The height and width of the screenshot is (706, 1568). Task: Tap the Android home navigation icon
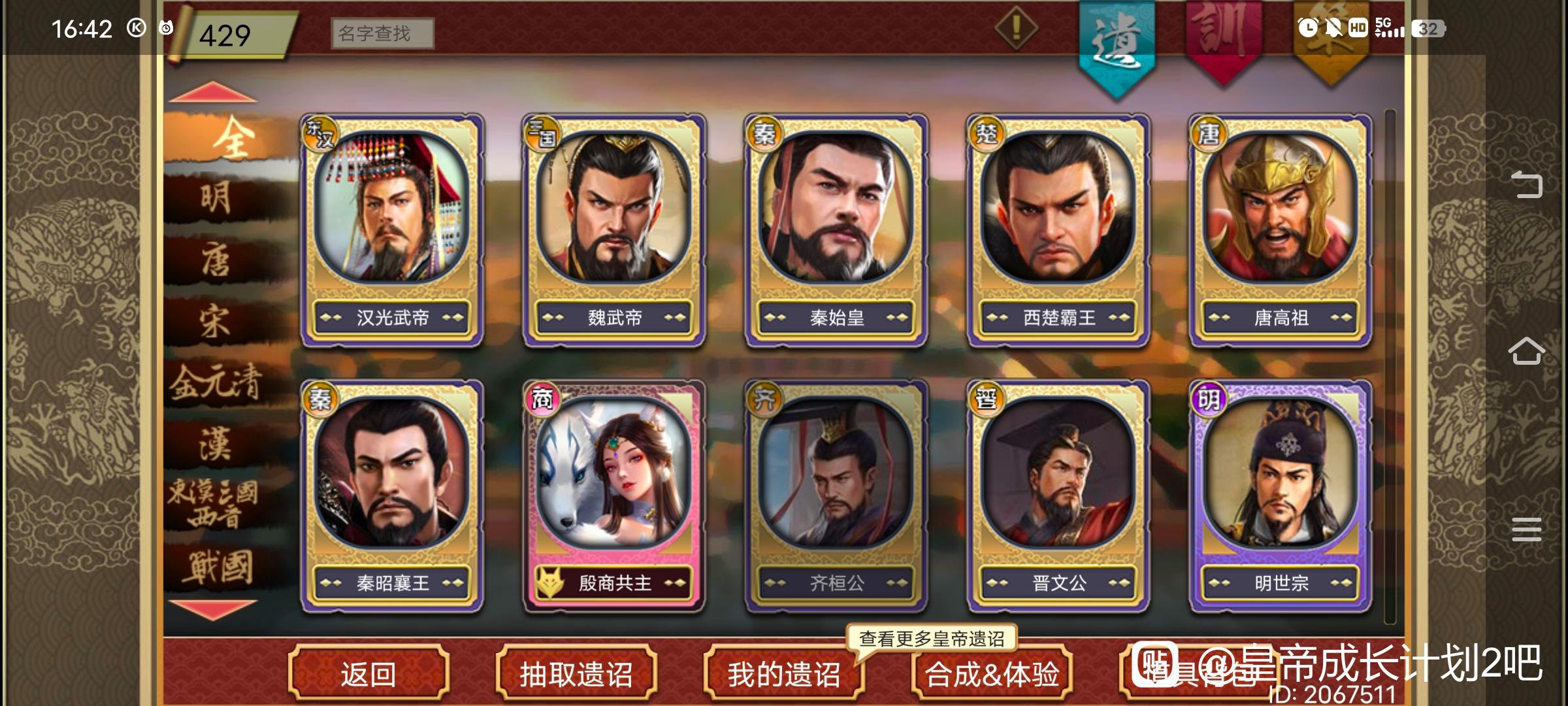pyautogui.click(x=1527, y=351)
